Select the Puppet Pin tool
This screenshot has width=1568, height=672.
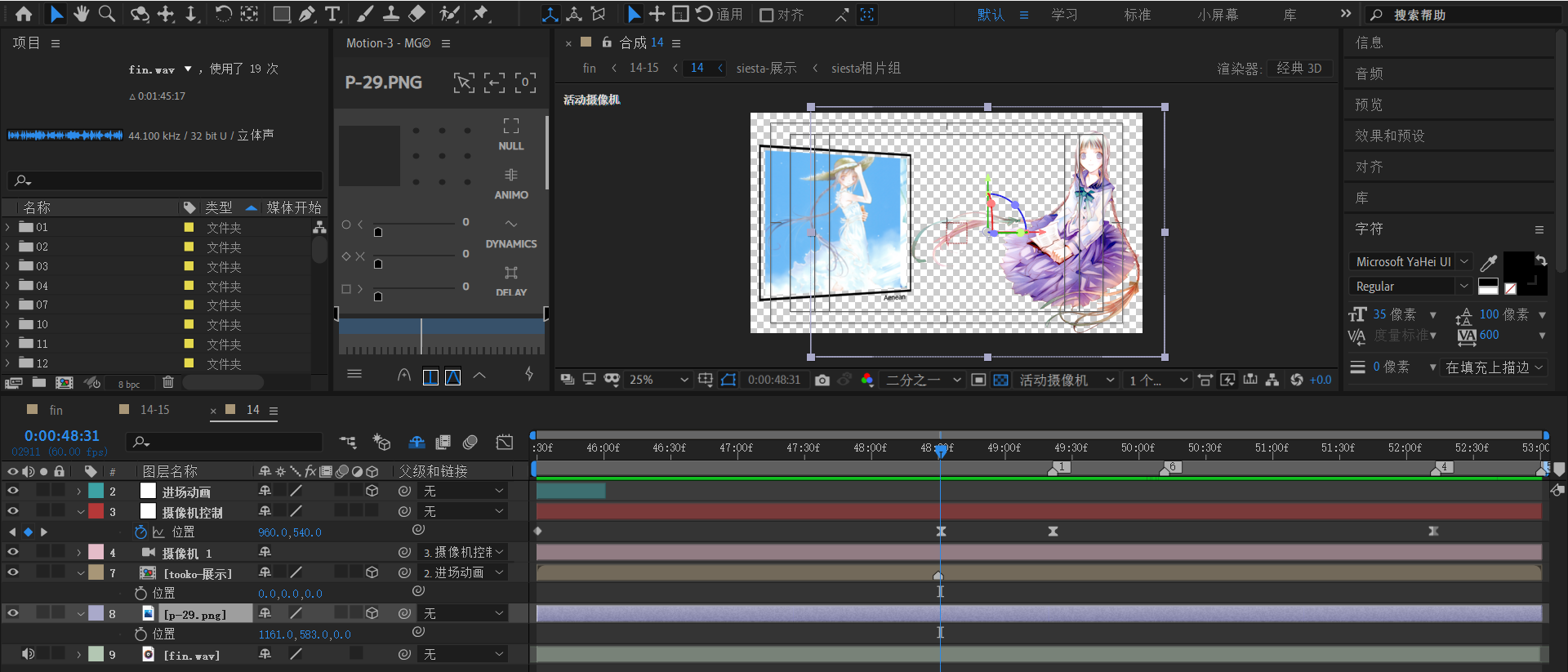[481, 14]
